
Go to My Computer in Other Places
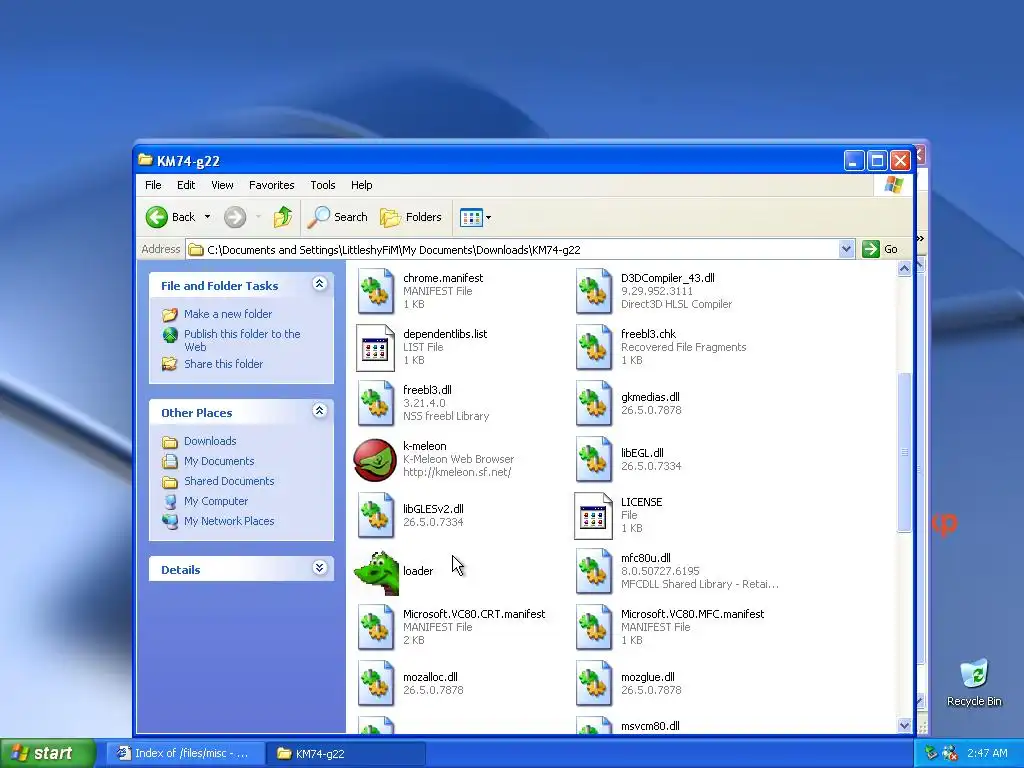[216, 501]
